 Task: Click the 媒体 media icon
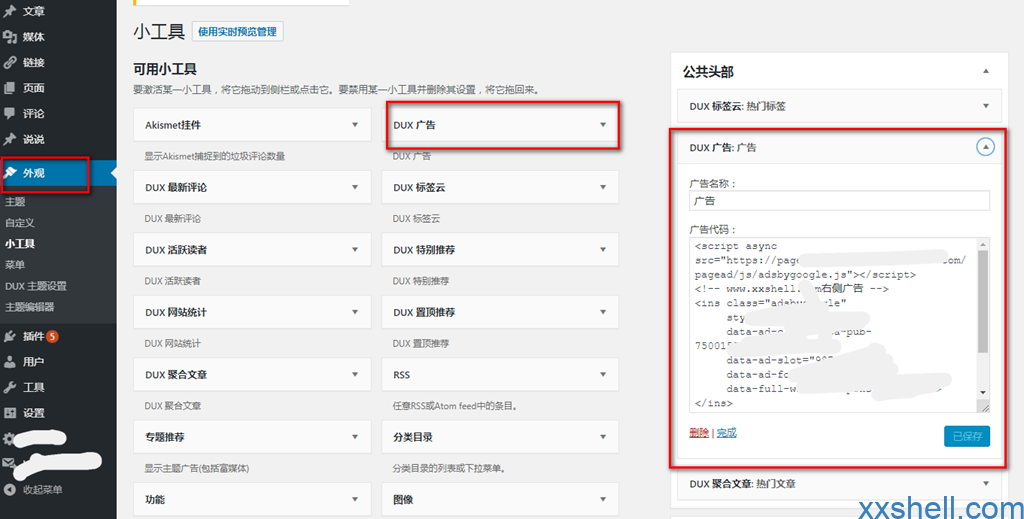10,37
